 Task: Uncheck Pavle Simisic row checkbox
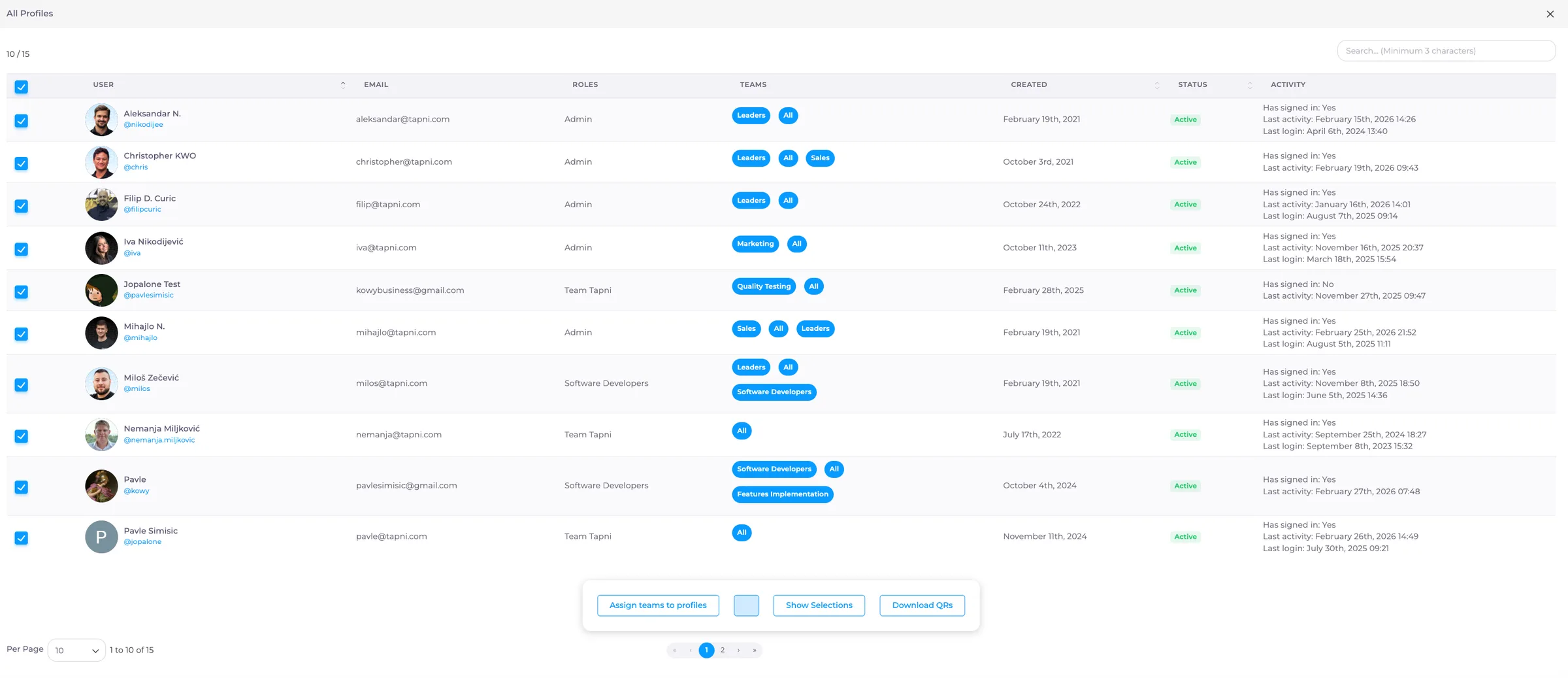[22, 538]
